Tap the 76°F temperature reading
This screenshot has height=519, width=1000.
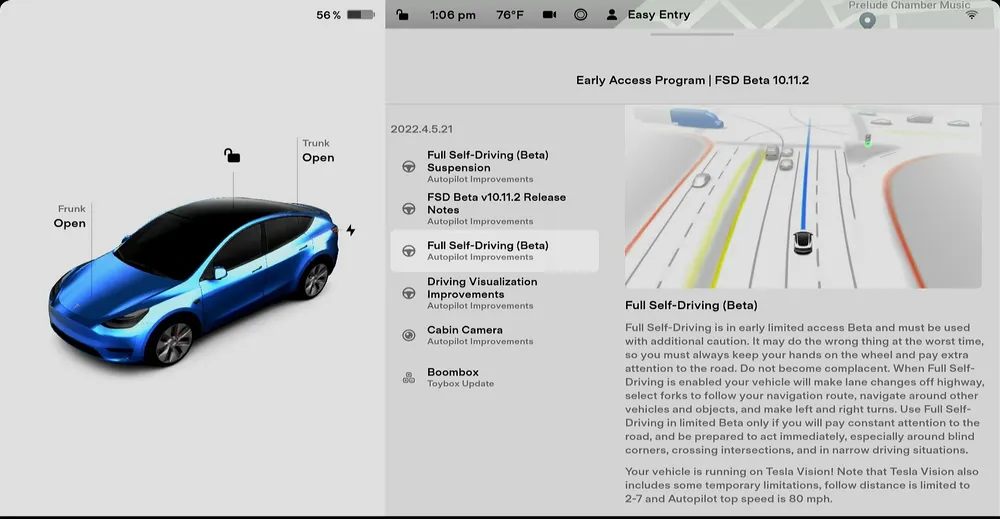click(510, 15)
